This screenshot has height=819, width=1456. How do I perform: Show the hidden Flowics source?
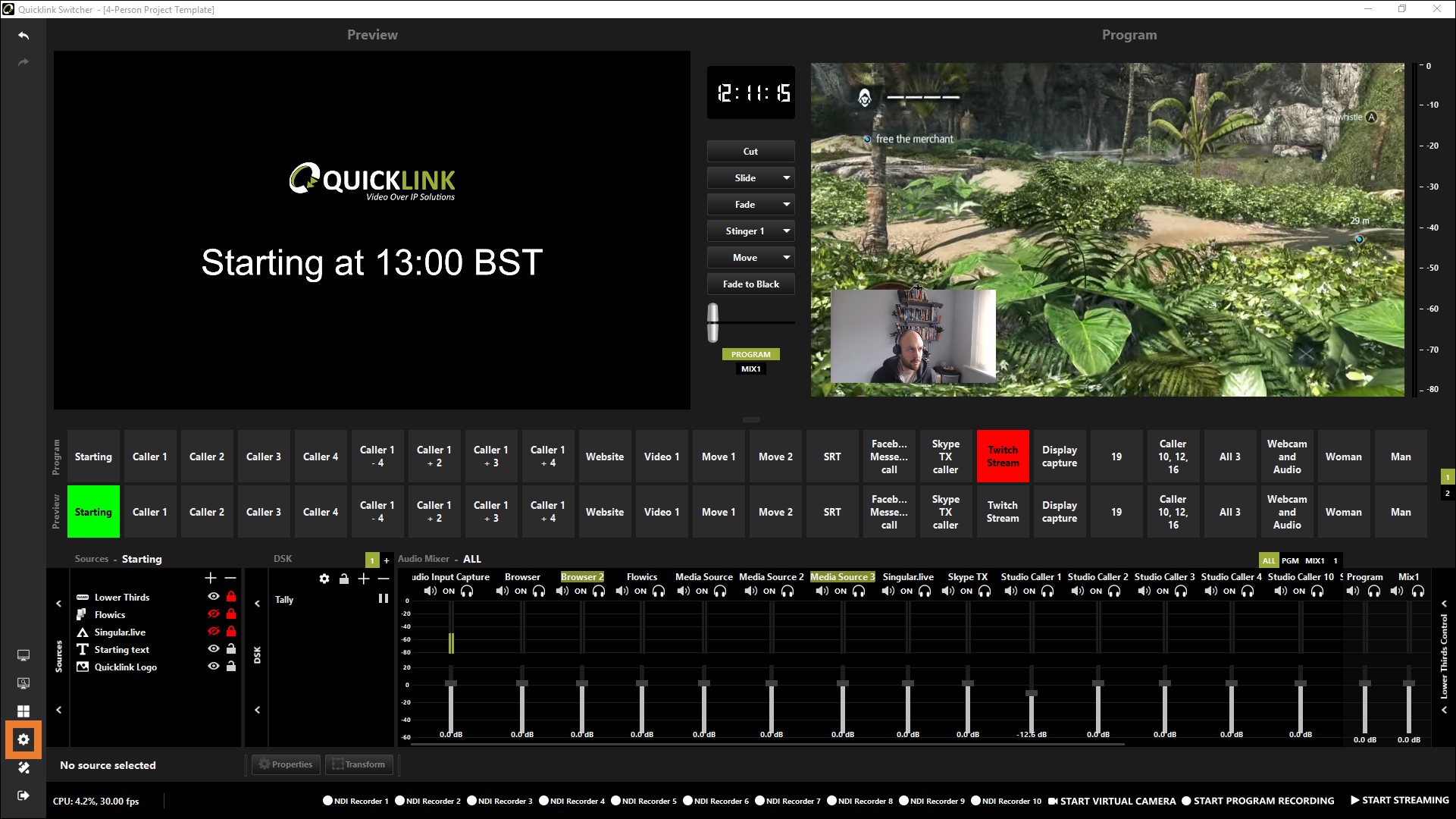click(214, 614)
